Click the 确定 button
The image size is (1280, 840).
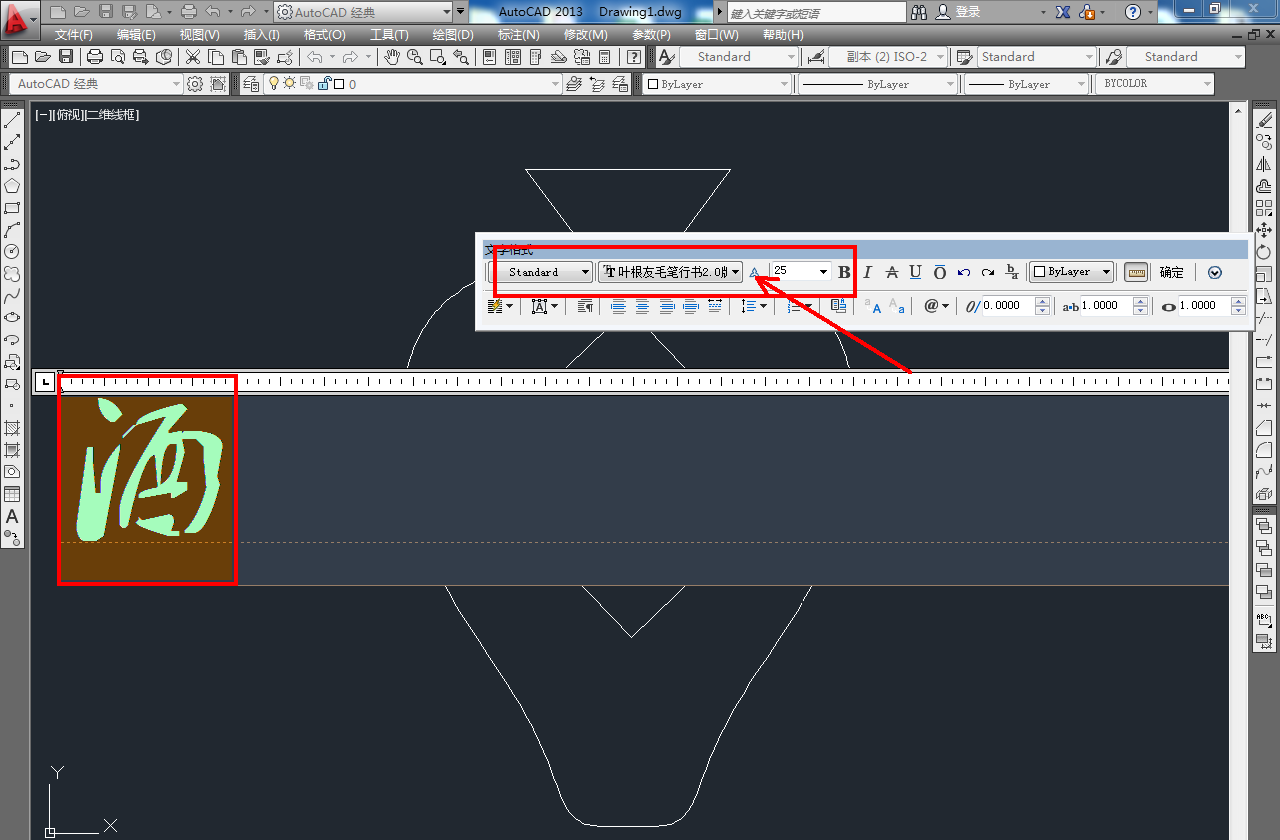pyautogui.click(x=1171, y=272)
